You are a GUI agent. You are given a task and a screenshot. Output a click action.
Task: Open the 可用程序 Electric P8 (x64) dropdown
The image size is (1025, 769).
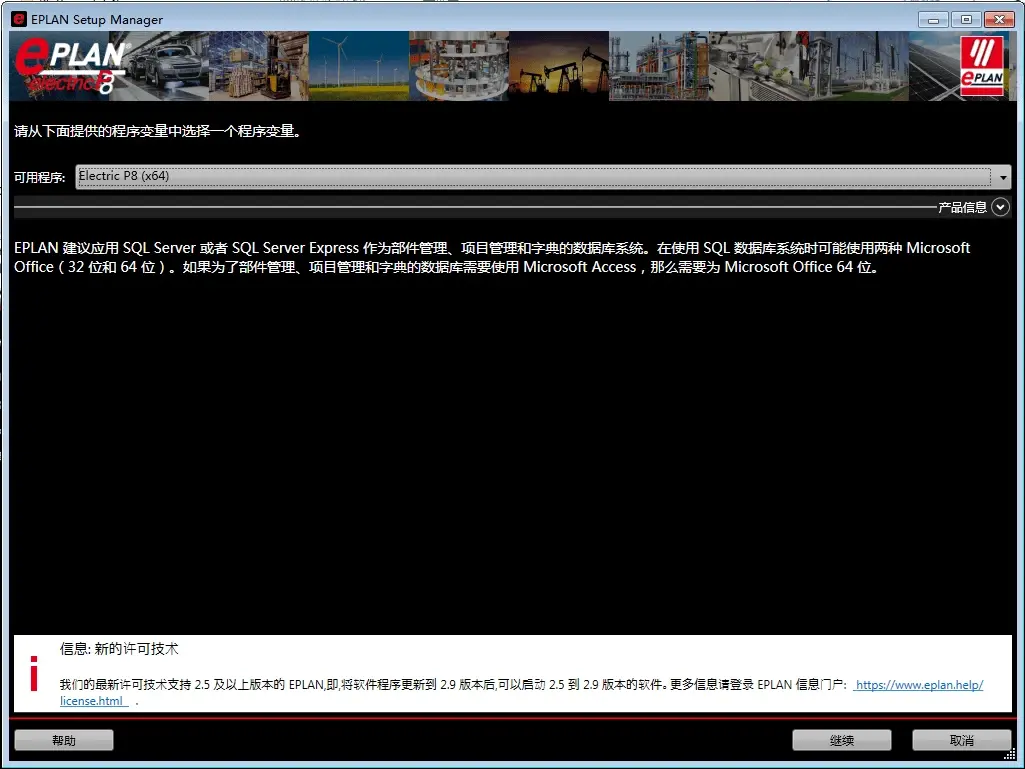click(x=543, y=177)
